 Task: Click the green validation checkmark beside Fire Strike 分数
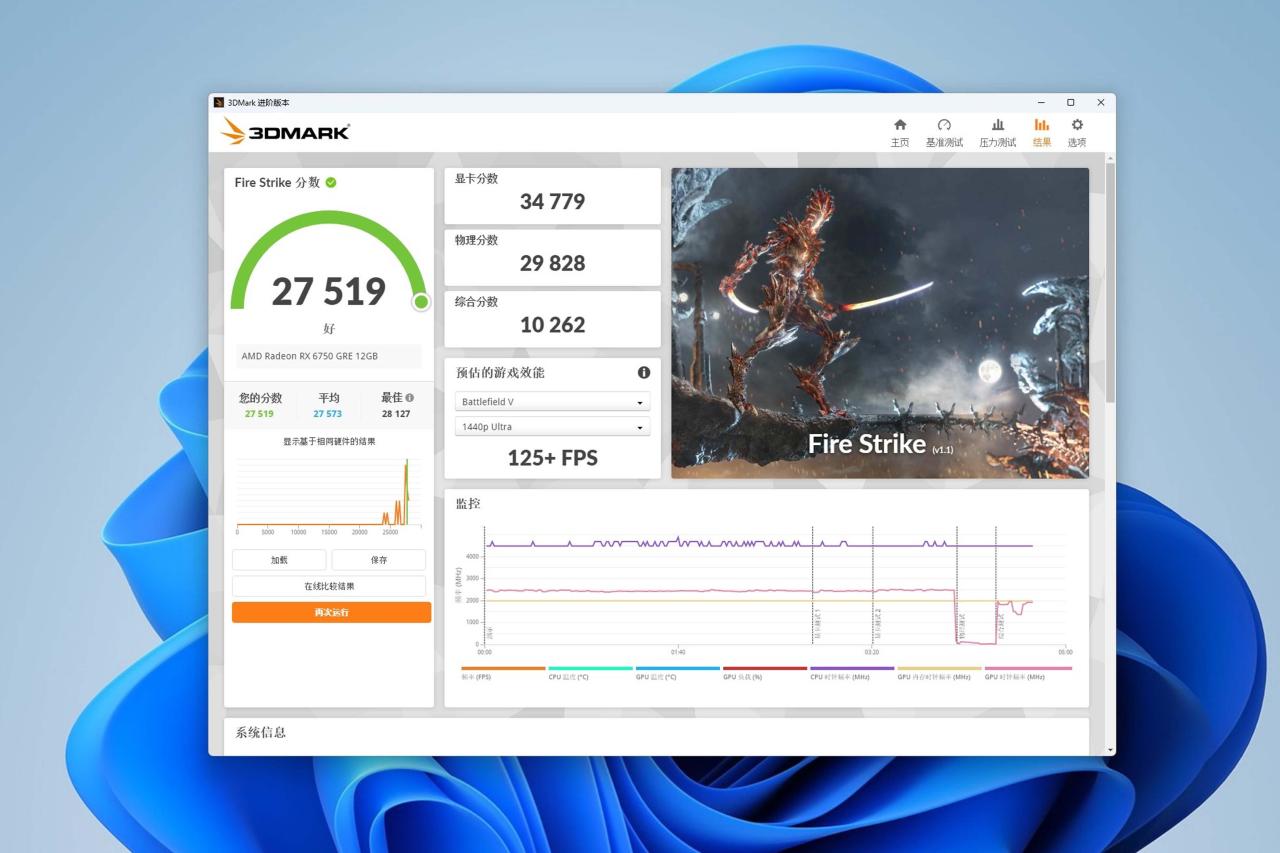click(331, 182)
